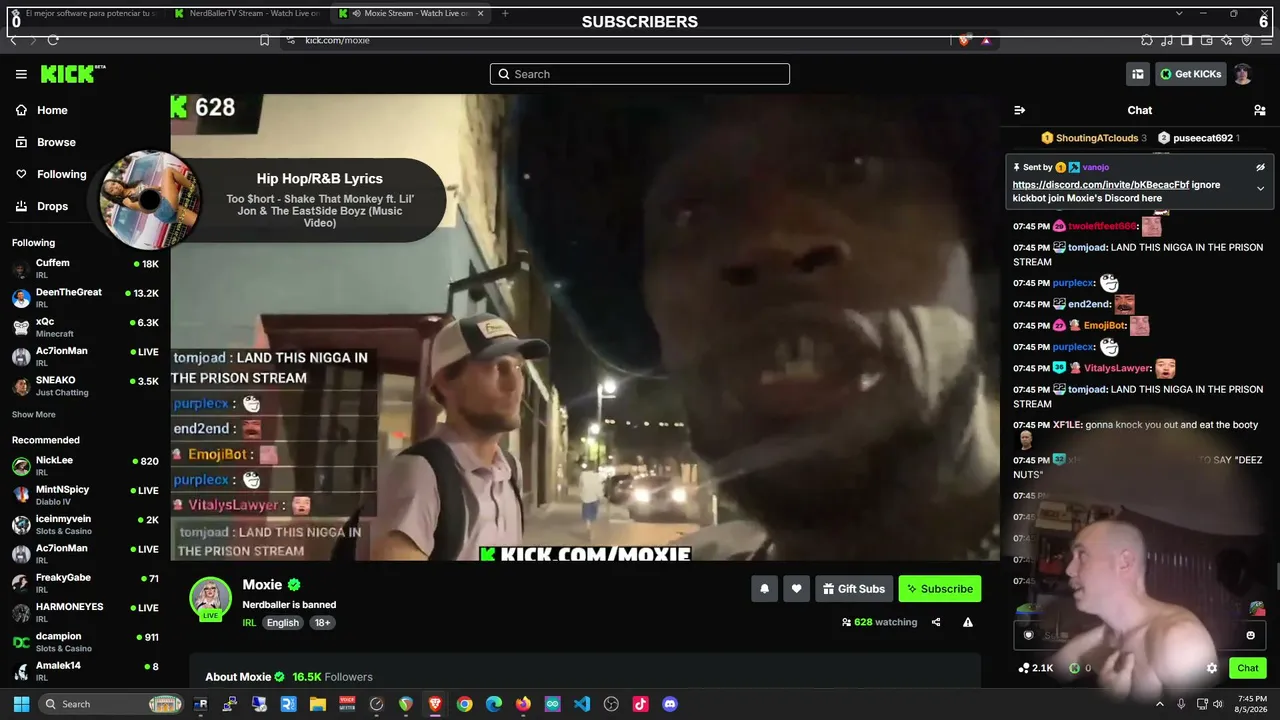The height and width of the screenshot is (720, 1280).
Task: Toggle the browser sidebar panel
Action: (x=1186, y=40)
